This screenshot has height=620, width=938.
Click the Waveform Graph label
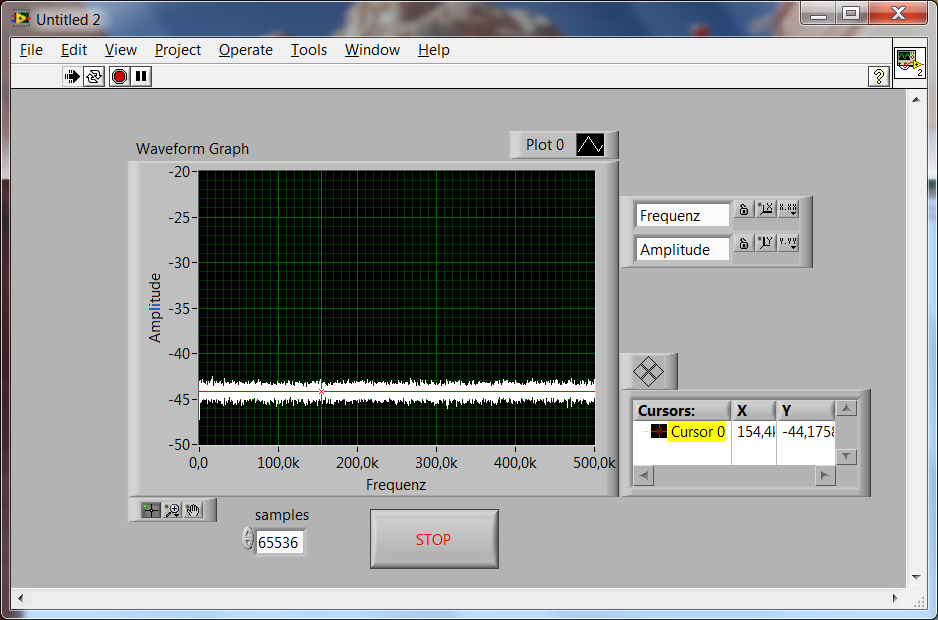coord(192,148)
